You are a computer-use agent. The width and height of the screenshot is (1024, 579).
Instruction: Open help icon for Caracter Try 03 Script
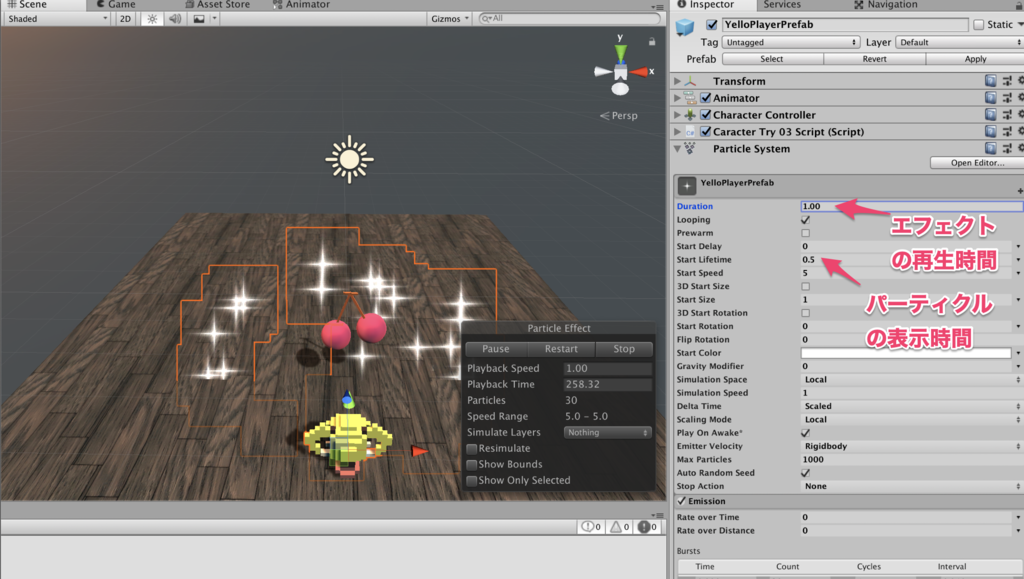(x=991, y=132)
